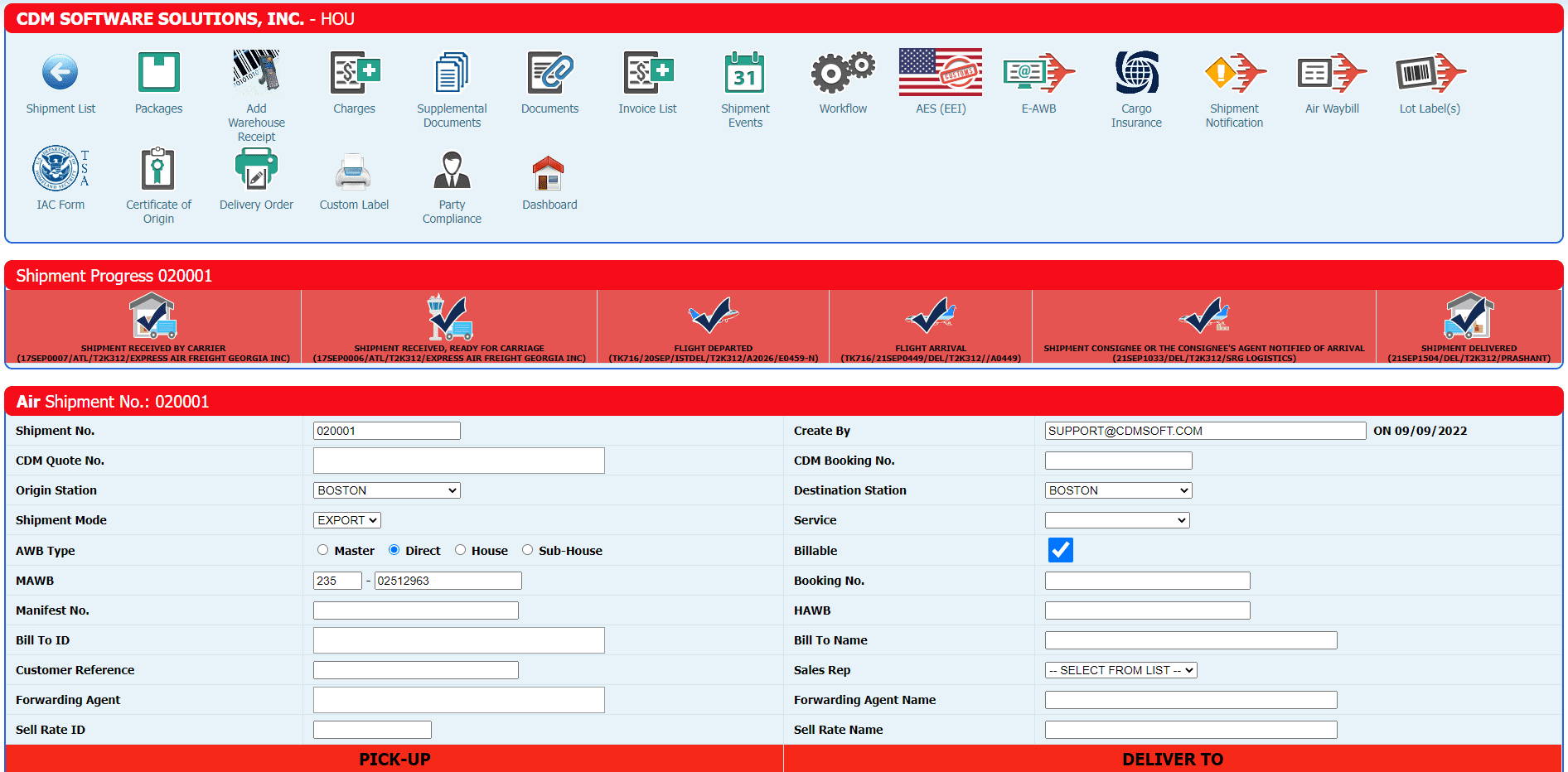
Task: Open Delivery Order printer icon
Action: point(256,168)
